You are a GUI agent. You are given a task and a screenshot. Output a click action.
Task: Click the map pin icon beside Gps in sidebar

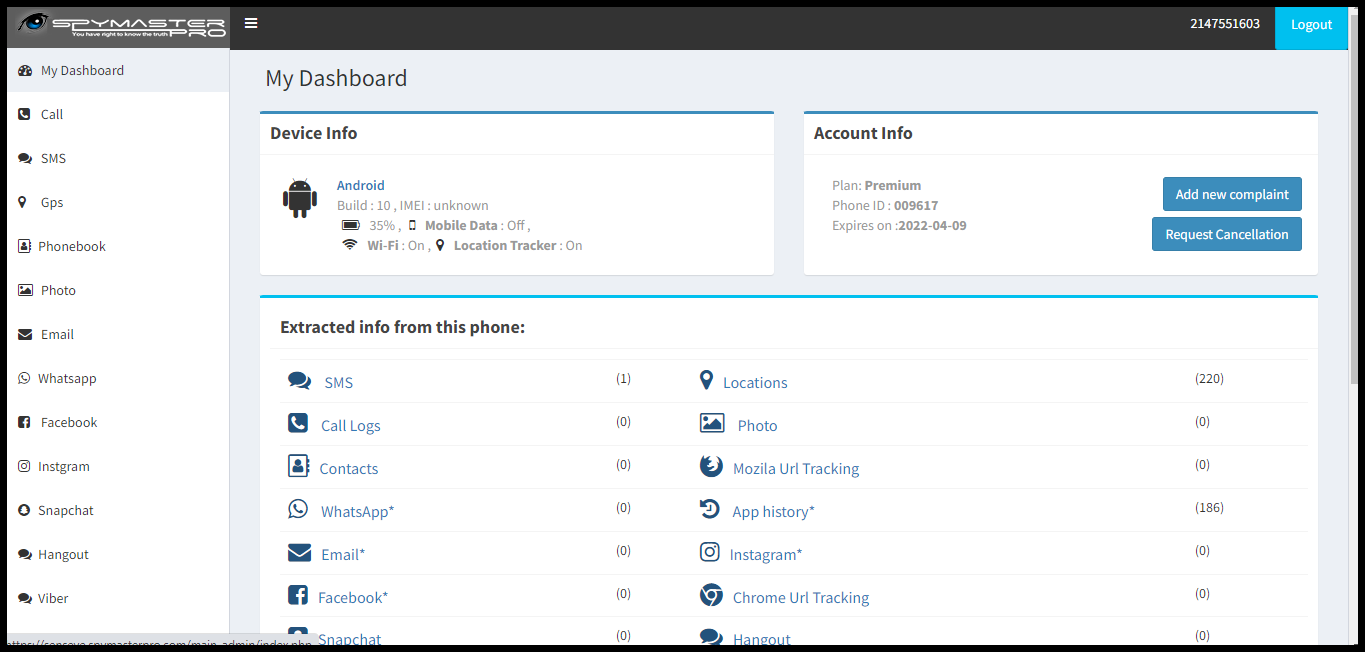22,202
